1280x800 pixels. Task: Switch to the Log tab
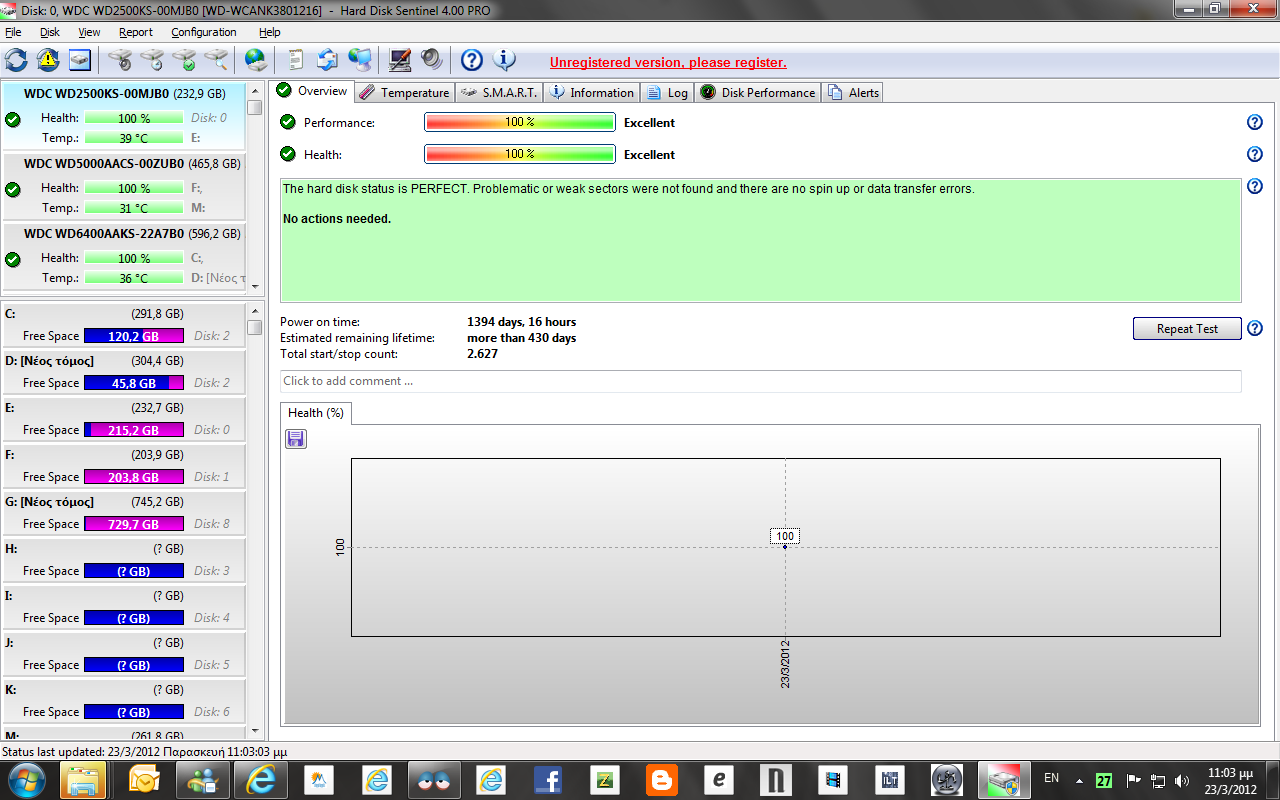click(667, 92)
